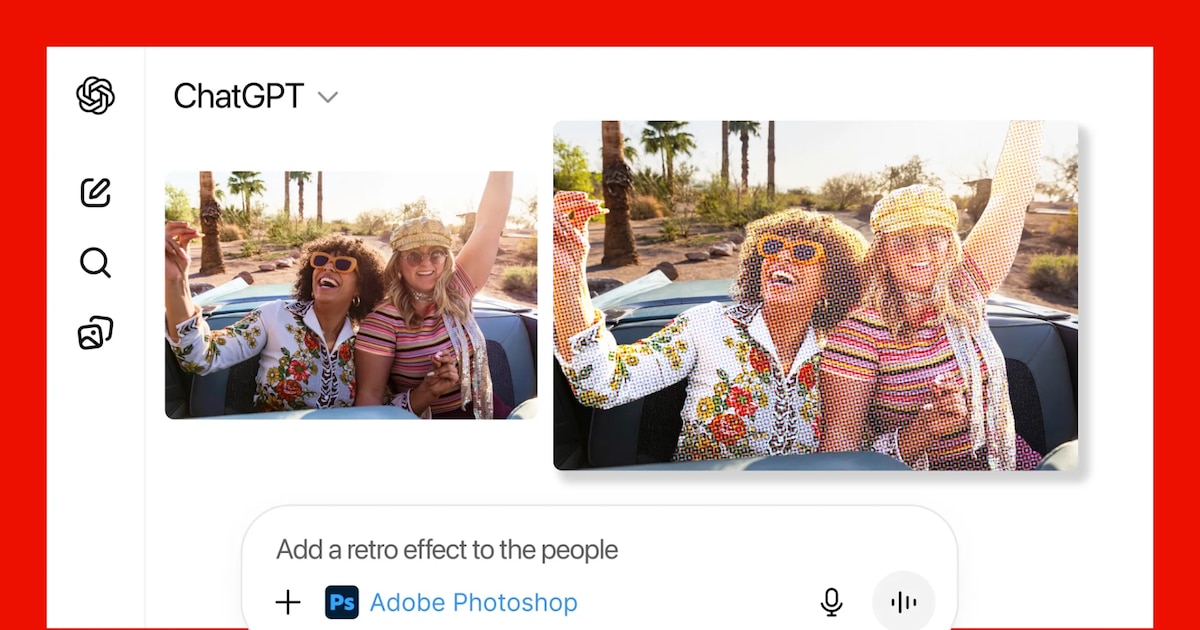The height and width of the screenshot is (630, 1200).
Task: Open the halftone retro-effect result image
Action: (815, 295)
